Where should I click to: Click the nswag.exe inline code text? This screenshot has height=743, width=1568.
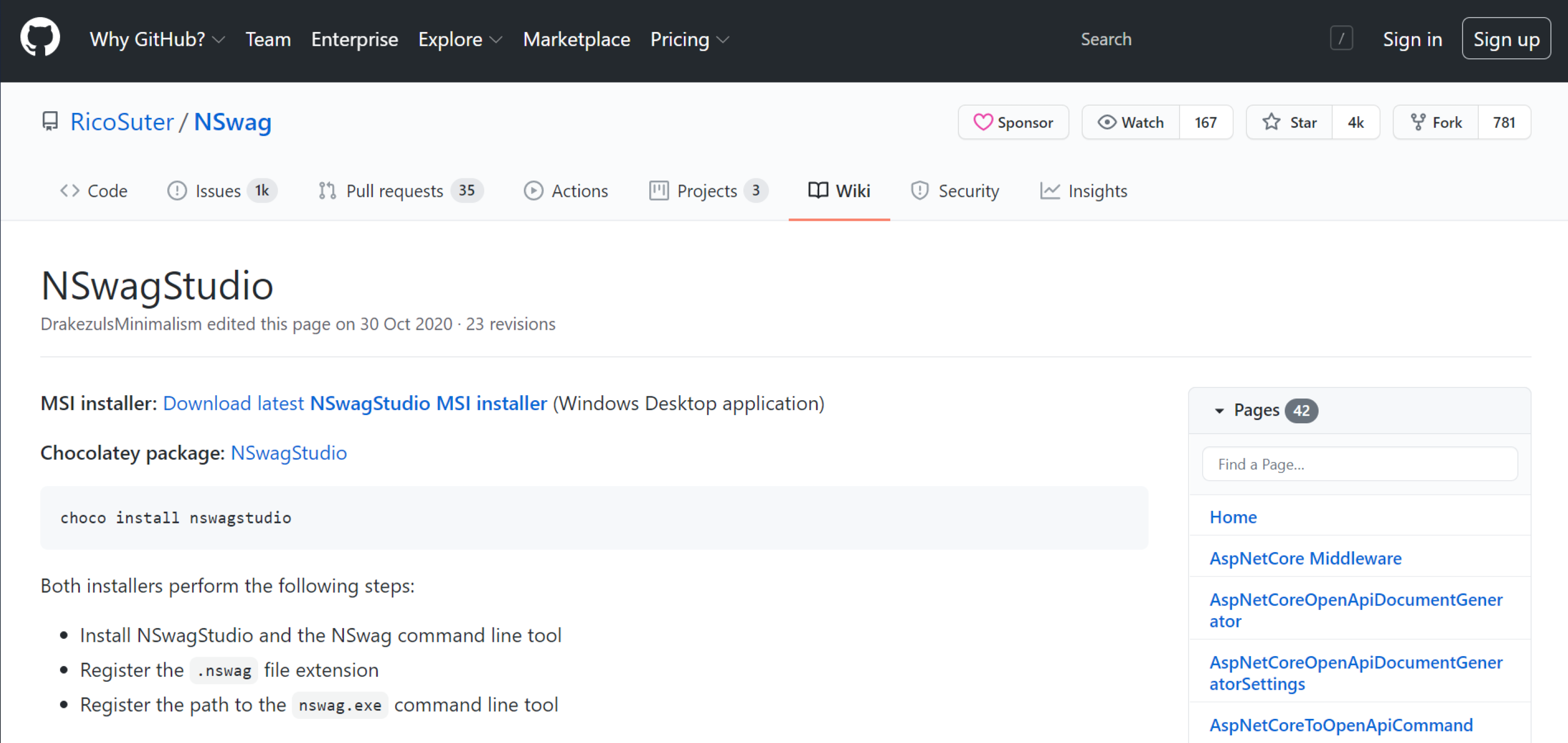point(340,705)
